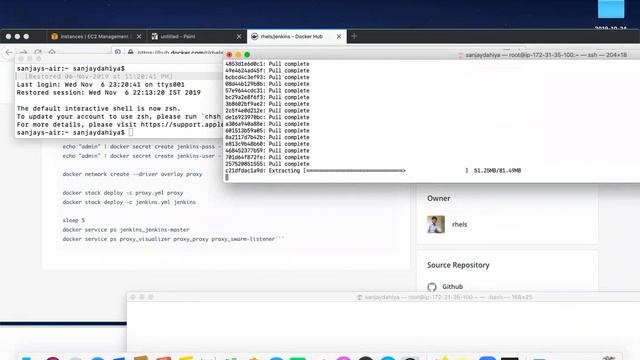Image resolution: width=640 pixels, height=360 pixels.
Task: Click inside the bottom bash terminal window
Action: coord(383,327)
